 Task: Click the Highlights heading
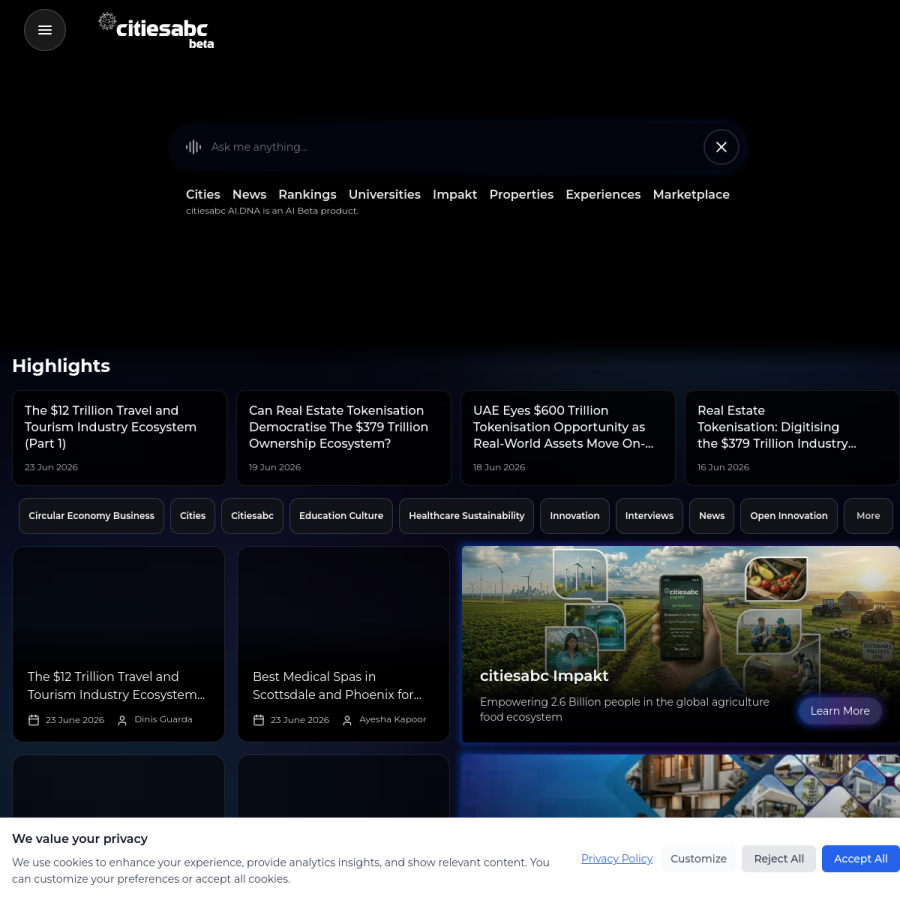(61, 366)
